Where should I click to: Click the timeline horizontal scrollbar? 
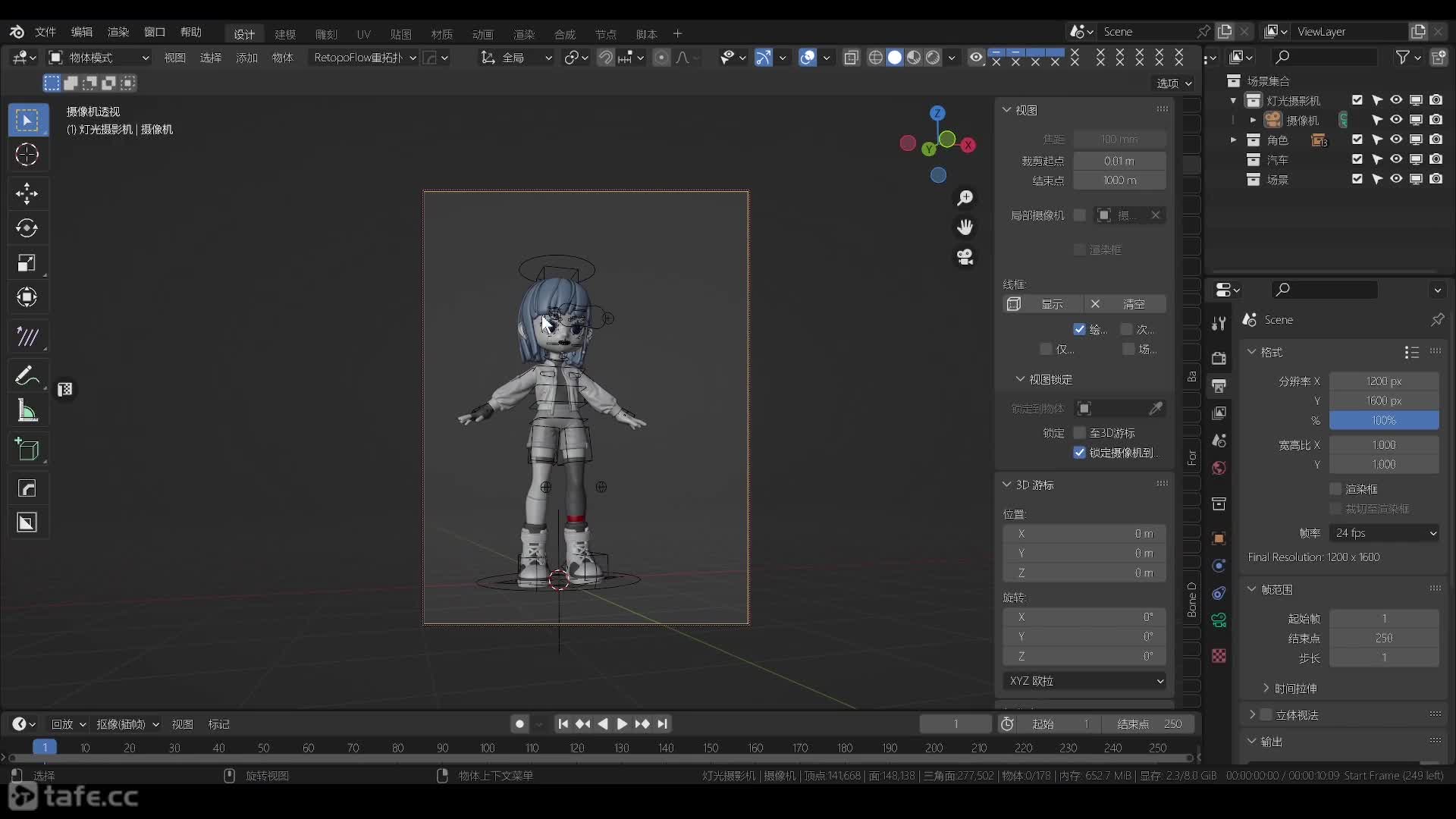[599, 758]
